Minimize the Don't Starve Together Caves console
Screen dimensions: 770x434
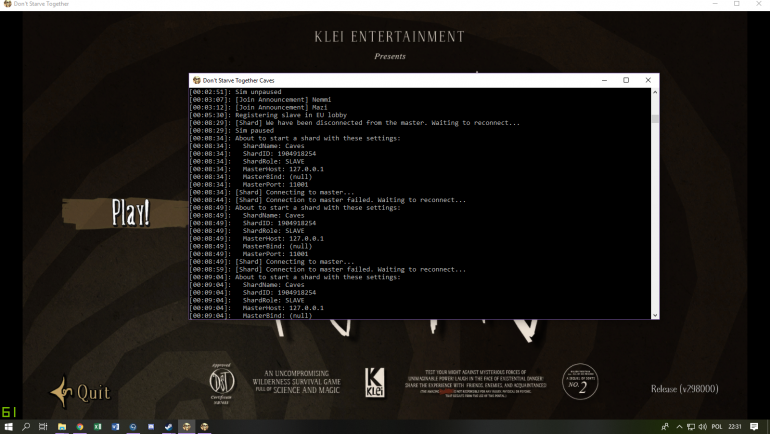point(605,80)
